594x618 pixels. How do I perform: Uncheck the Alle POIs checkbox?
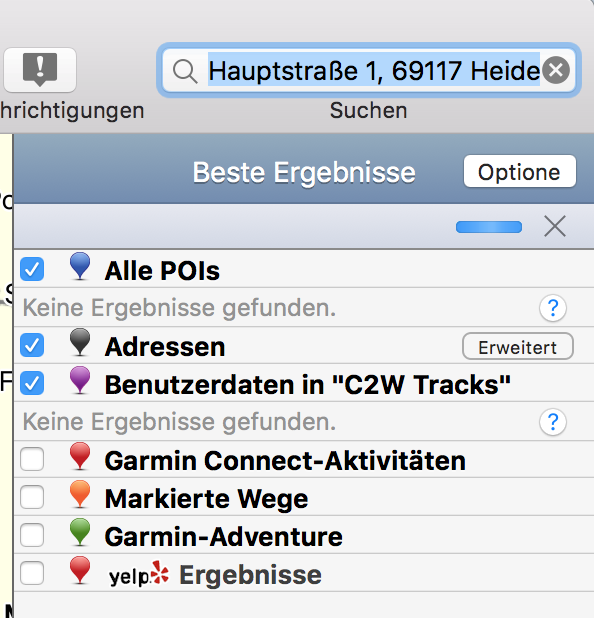pos(32,269)
